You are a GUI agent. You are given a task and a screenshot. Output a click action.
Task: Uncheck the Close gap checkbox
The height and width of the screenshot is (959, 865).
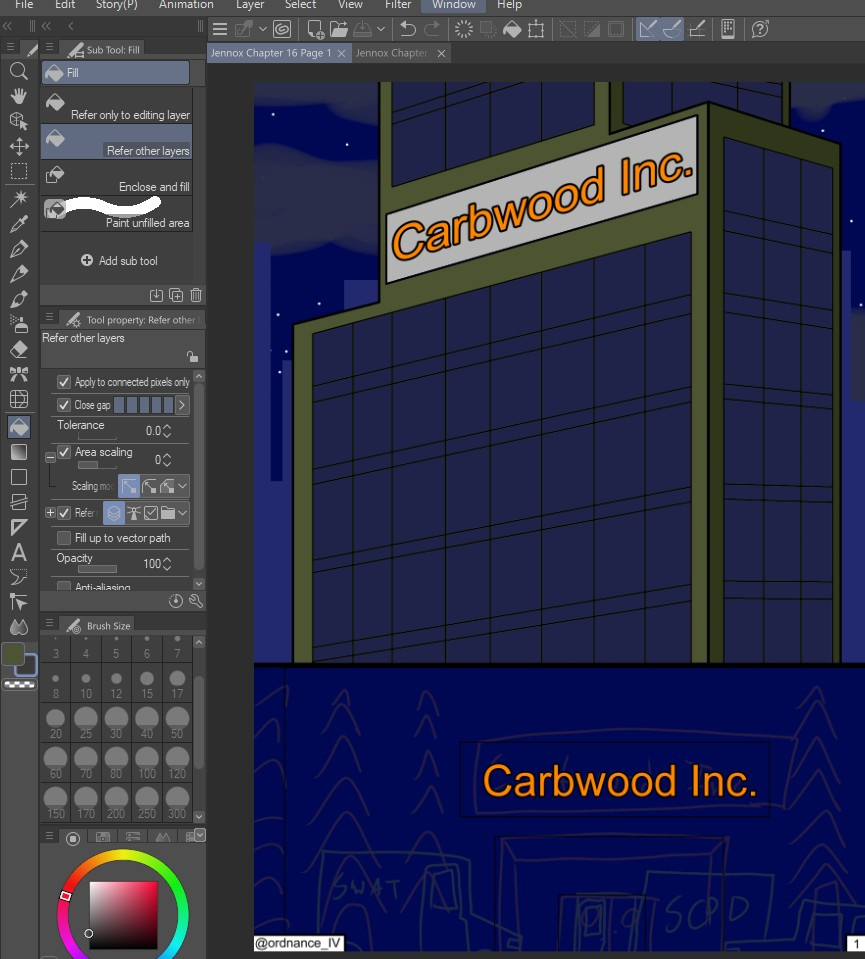(x=64, y=405)
